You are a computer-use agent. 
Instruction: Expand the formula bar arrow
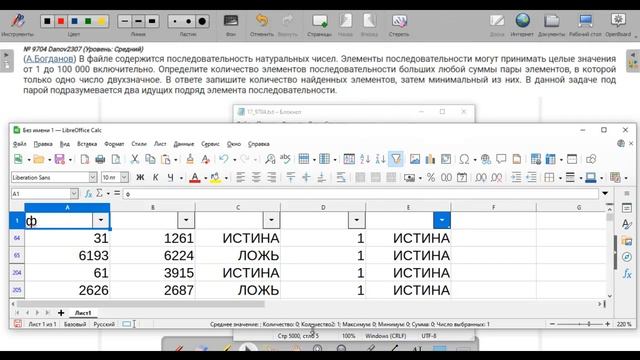605,194
